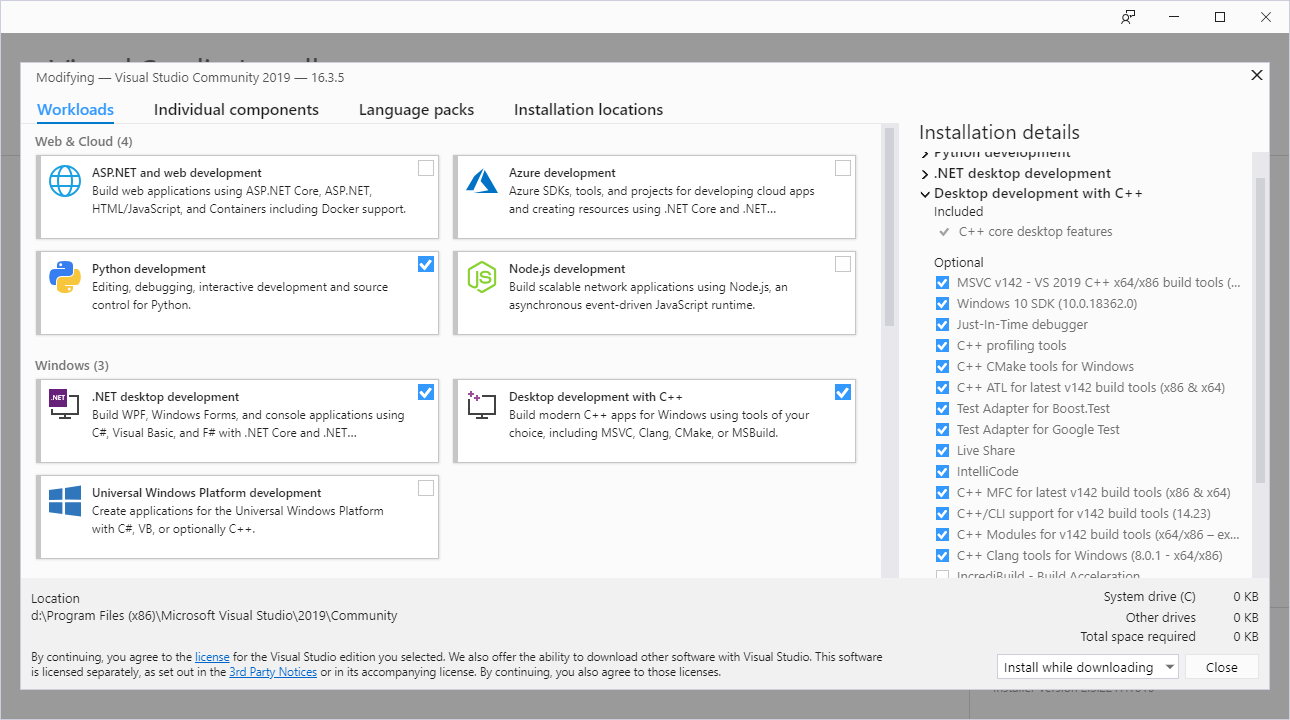Check Universal Windows Platform development workload

click(x=426, y=488)
